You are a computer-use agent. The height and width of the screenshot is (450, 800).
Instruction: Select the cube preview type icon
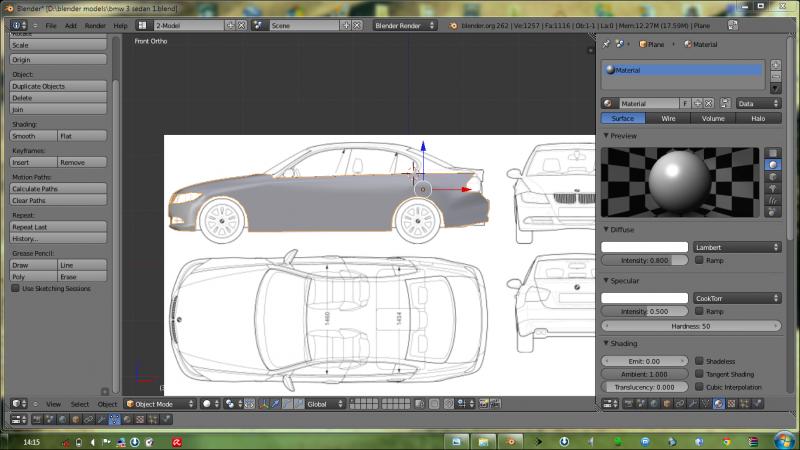coord(772,176)
